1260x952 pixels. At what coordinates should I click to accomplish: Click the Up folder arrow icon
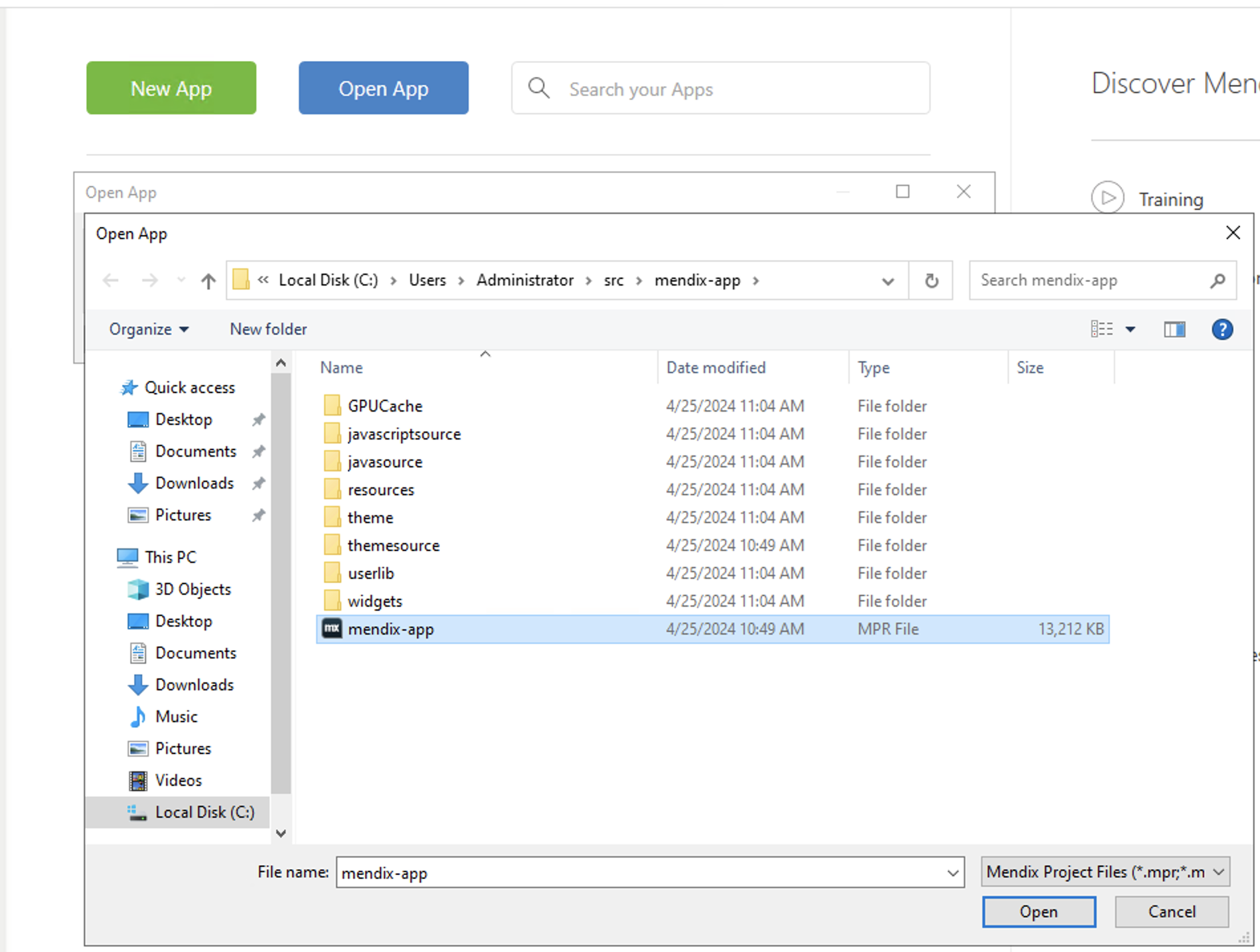coord(208,281)
